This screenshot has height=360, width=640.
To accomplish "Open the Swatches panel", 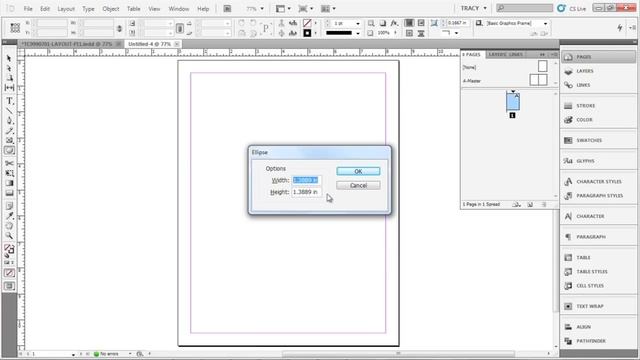I will tap(598, 140).
